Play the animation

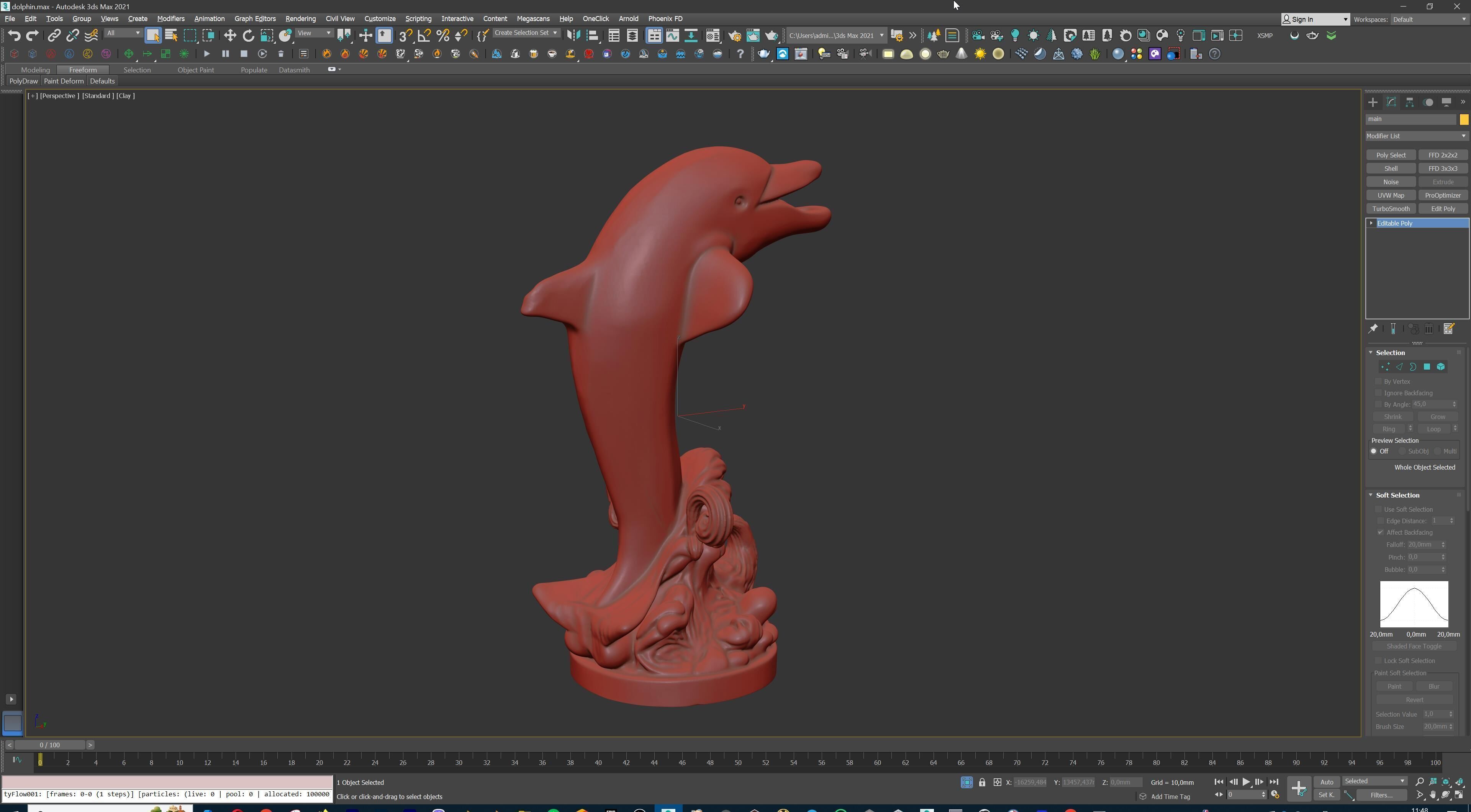pyautogui.click(x=1246, y=782)
